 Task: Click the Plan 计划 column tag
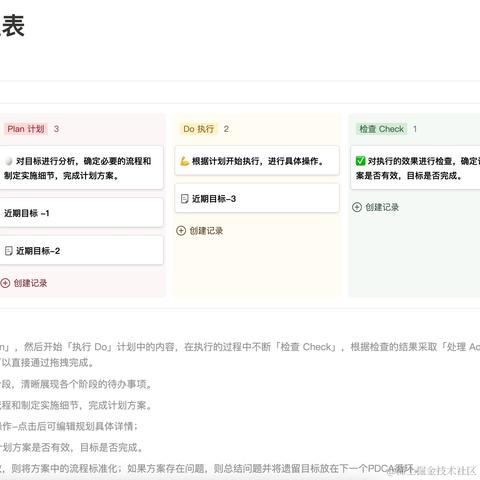(26, 129)
